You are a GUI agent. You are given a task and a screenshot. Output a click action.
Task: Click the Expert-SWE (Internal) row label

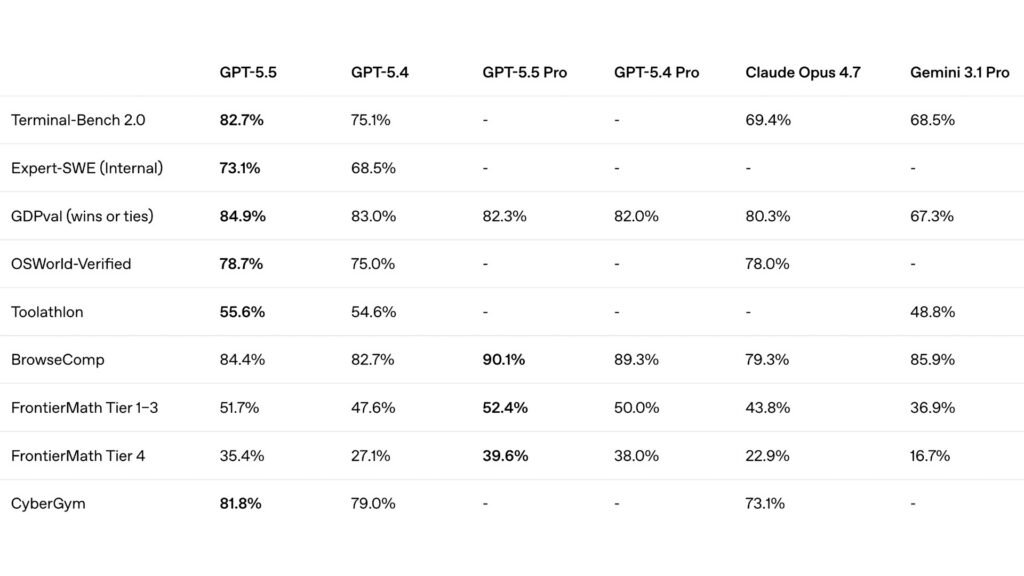point(87,168)
